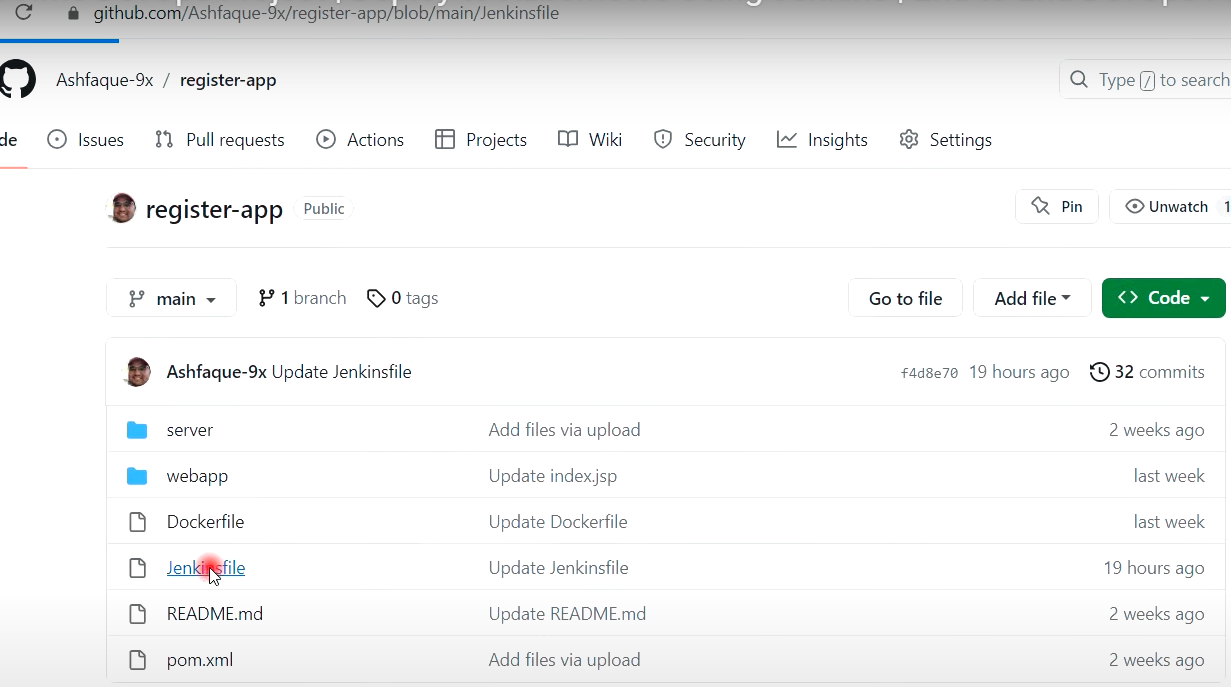Open the server folder
This screenshot has width=1231, height=687.
coord(190,430)
